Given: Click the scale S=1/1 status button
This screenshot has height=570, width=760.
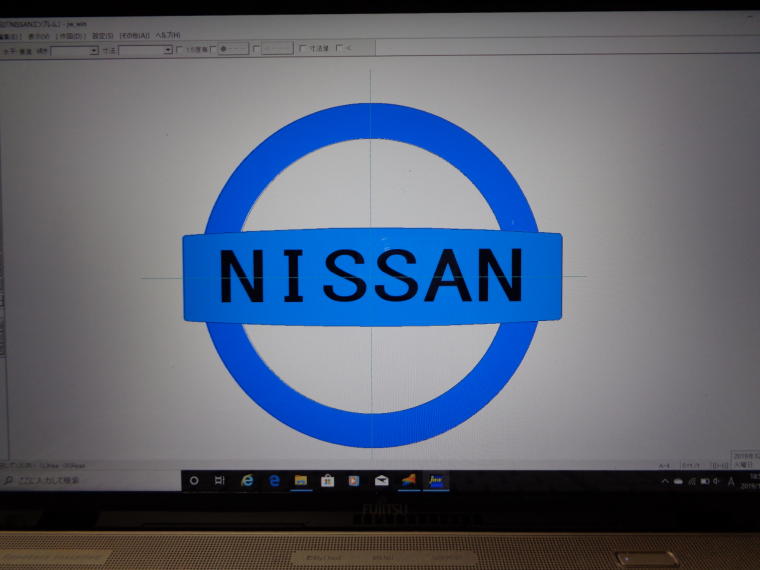Looking at the screenshot, I should [x=692, y=465].
